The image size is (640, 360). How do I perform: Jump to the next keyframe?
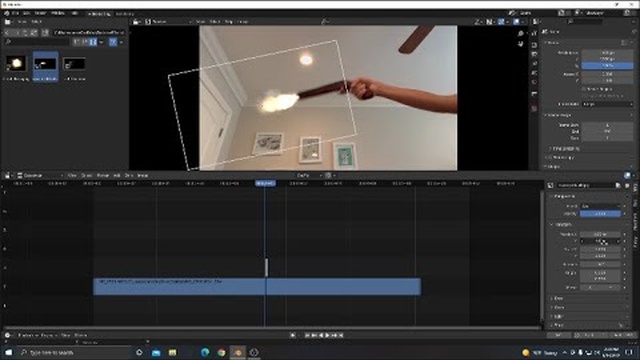(334, 335)
